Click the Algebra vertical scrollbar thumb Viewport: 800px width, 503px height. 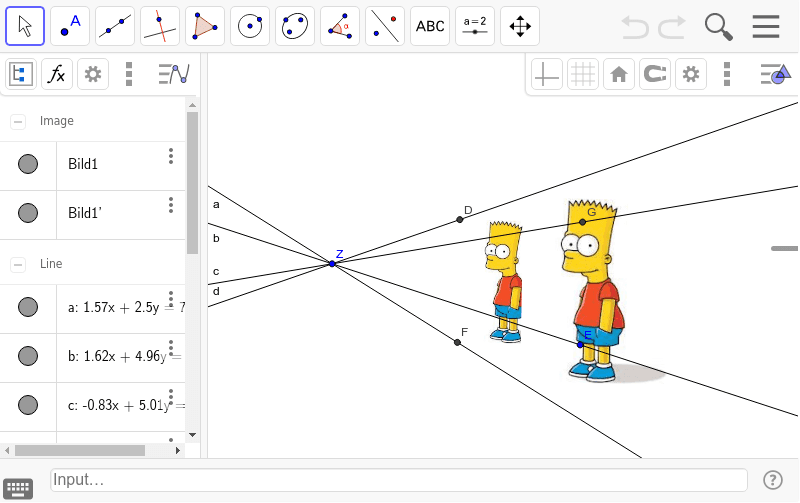coord(192,183)
